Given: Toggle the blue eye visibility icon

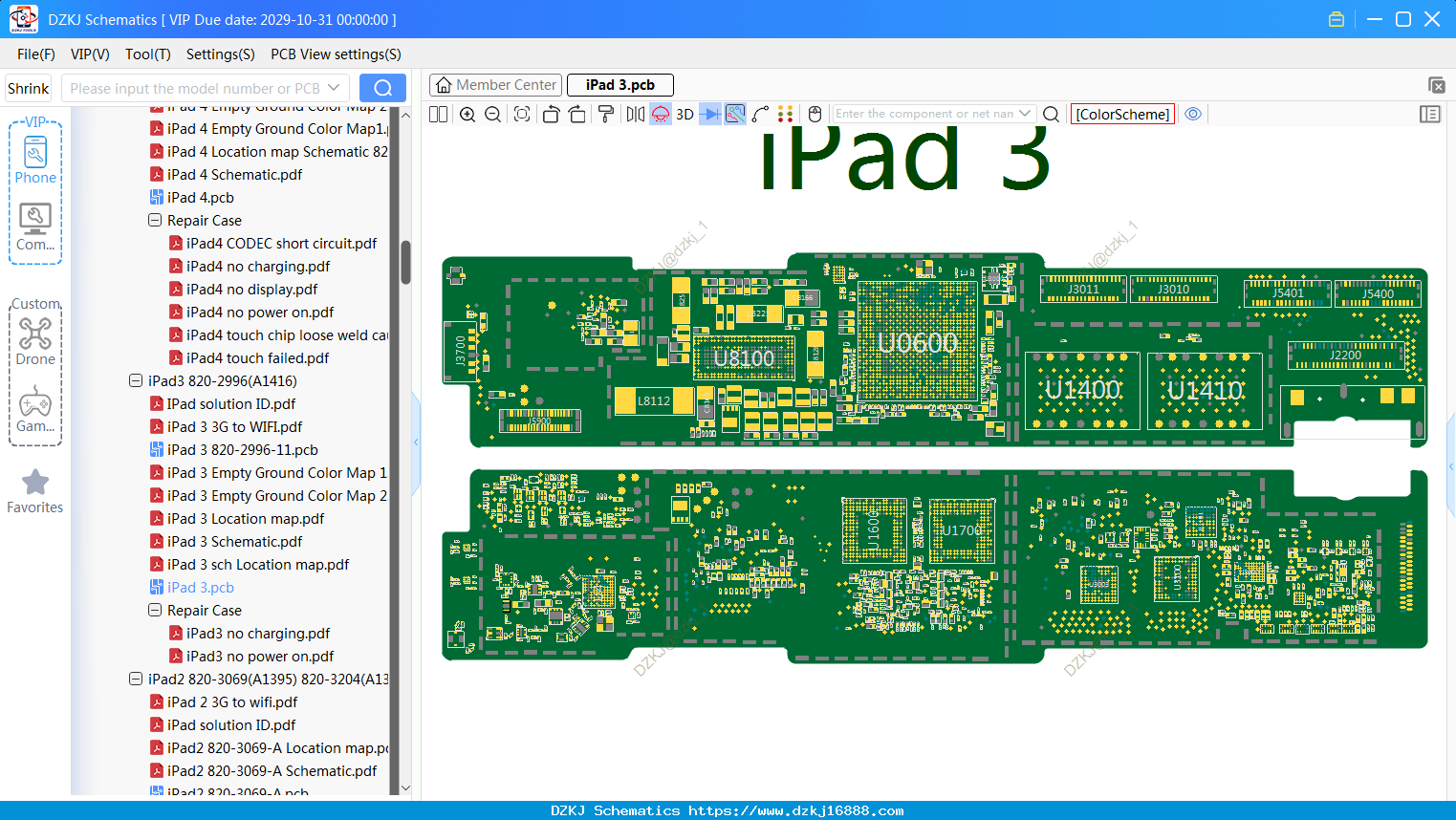Looking at the screenshot, I should 1193,114.
